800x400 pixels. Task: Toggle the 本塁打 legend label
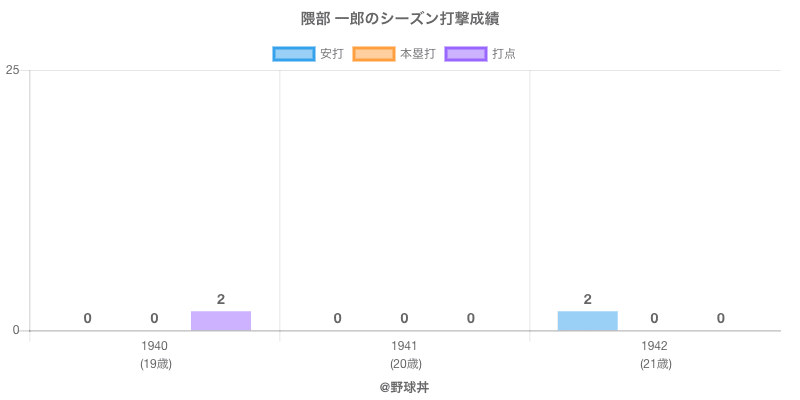click(x=417, y=54)
